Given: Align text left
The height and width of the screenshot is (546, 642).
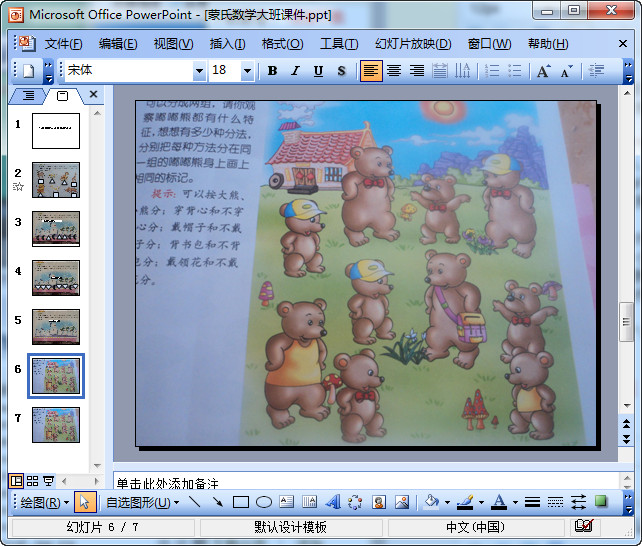Looking at the screenshot, I should click(371, 71).
